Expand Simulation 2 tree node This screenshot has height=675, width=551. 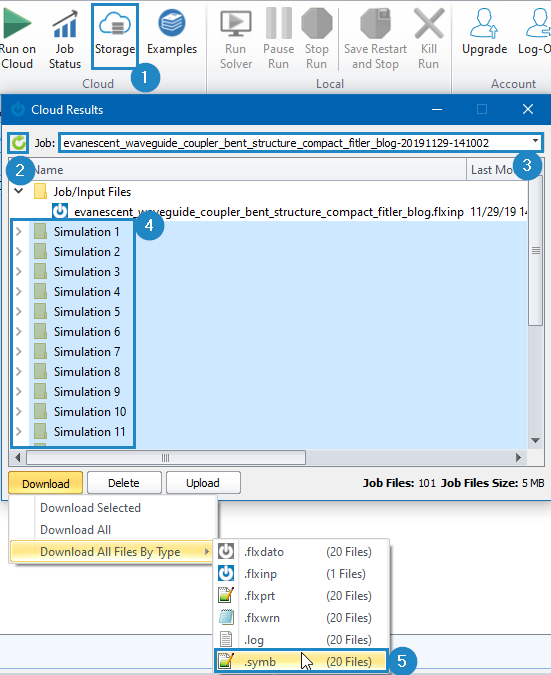[x=19, y=251]
